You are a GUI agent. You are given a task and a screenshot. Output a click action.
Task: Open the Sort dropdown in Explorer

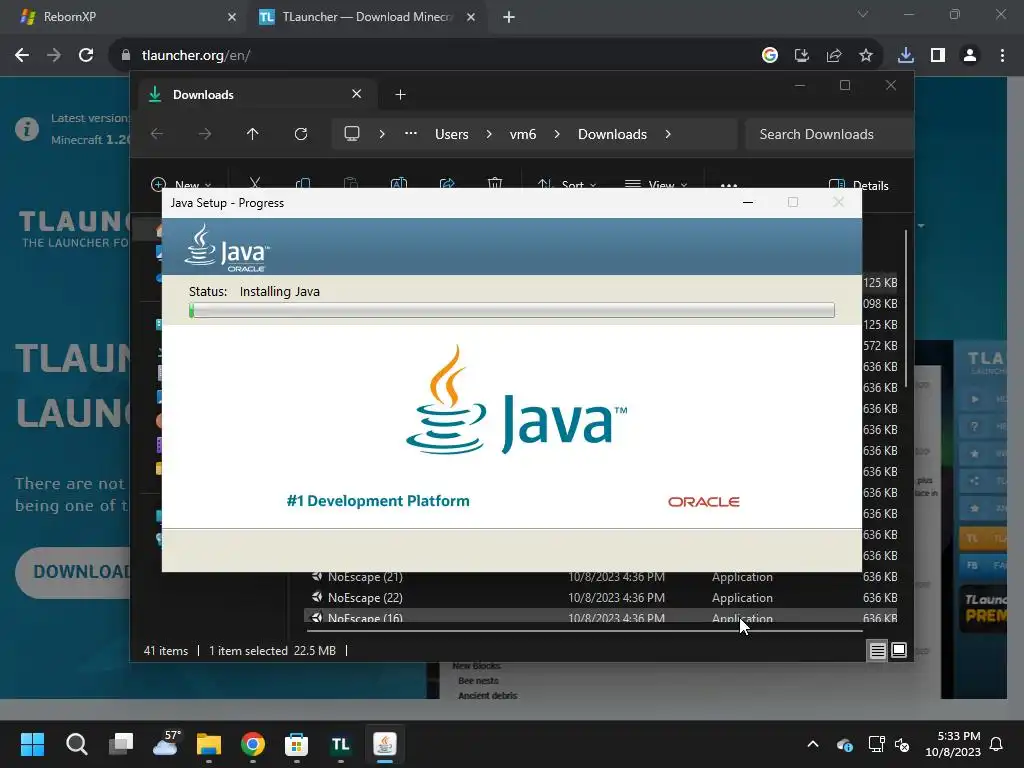coord(567,184)
